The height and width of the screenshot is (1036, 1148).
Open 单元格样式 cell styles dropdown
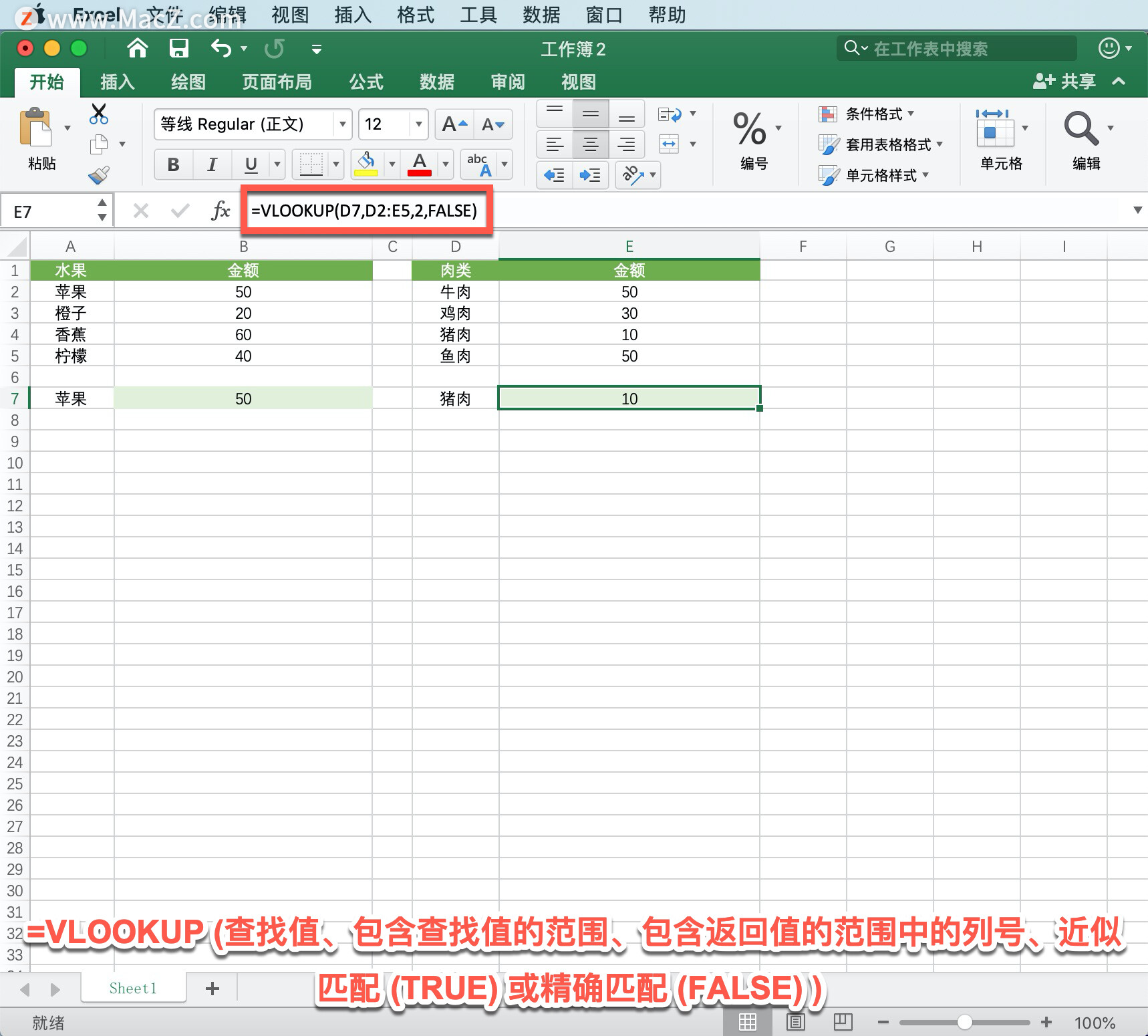coord(874,175)
